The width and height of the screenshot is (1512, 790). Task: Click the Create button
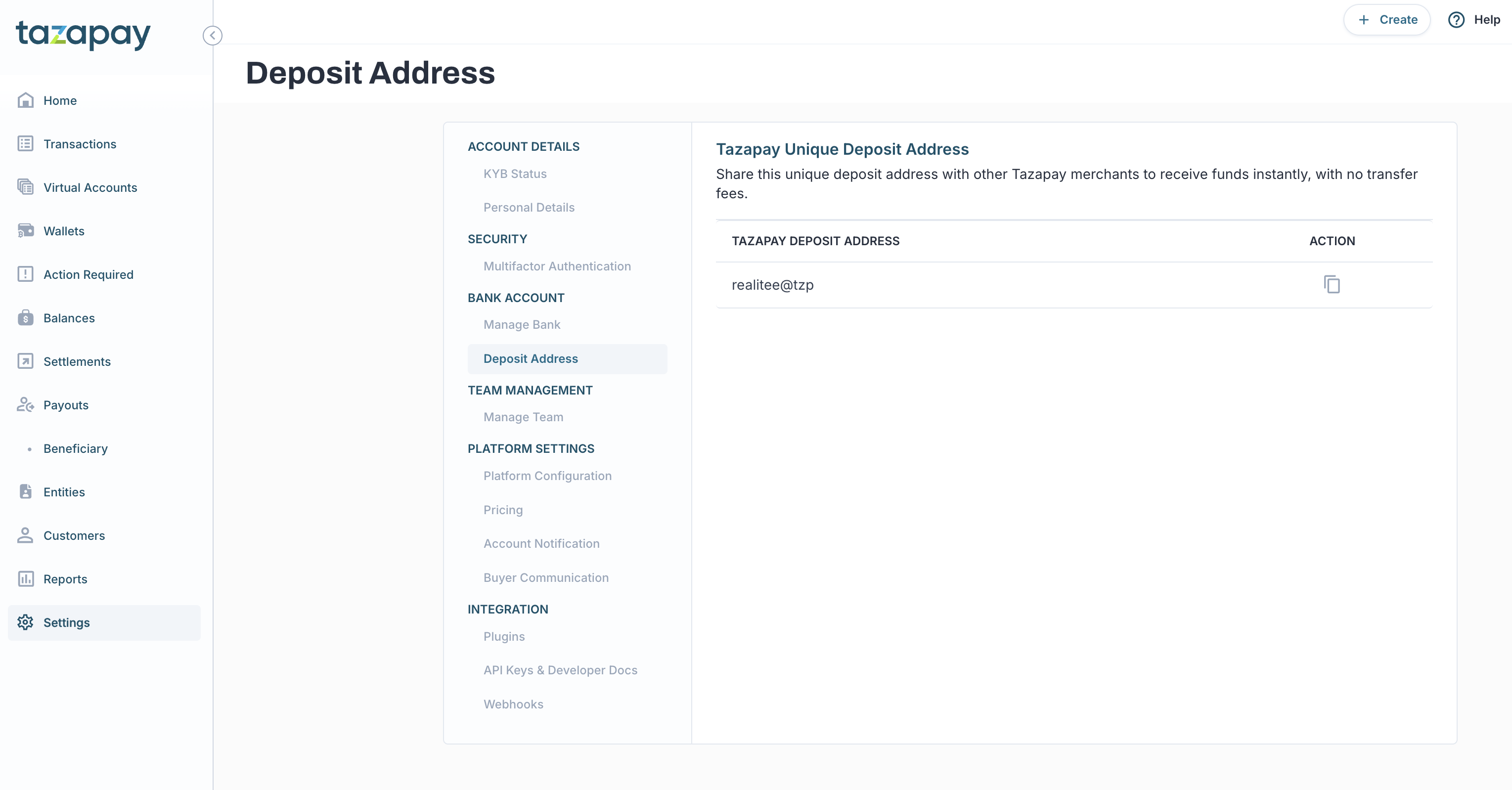(x=1386, y=19)
